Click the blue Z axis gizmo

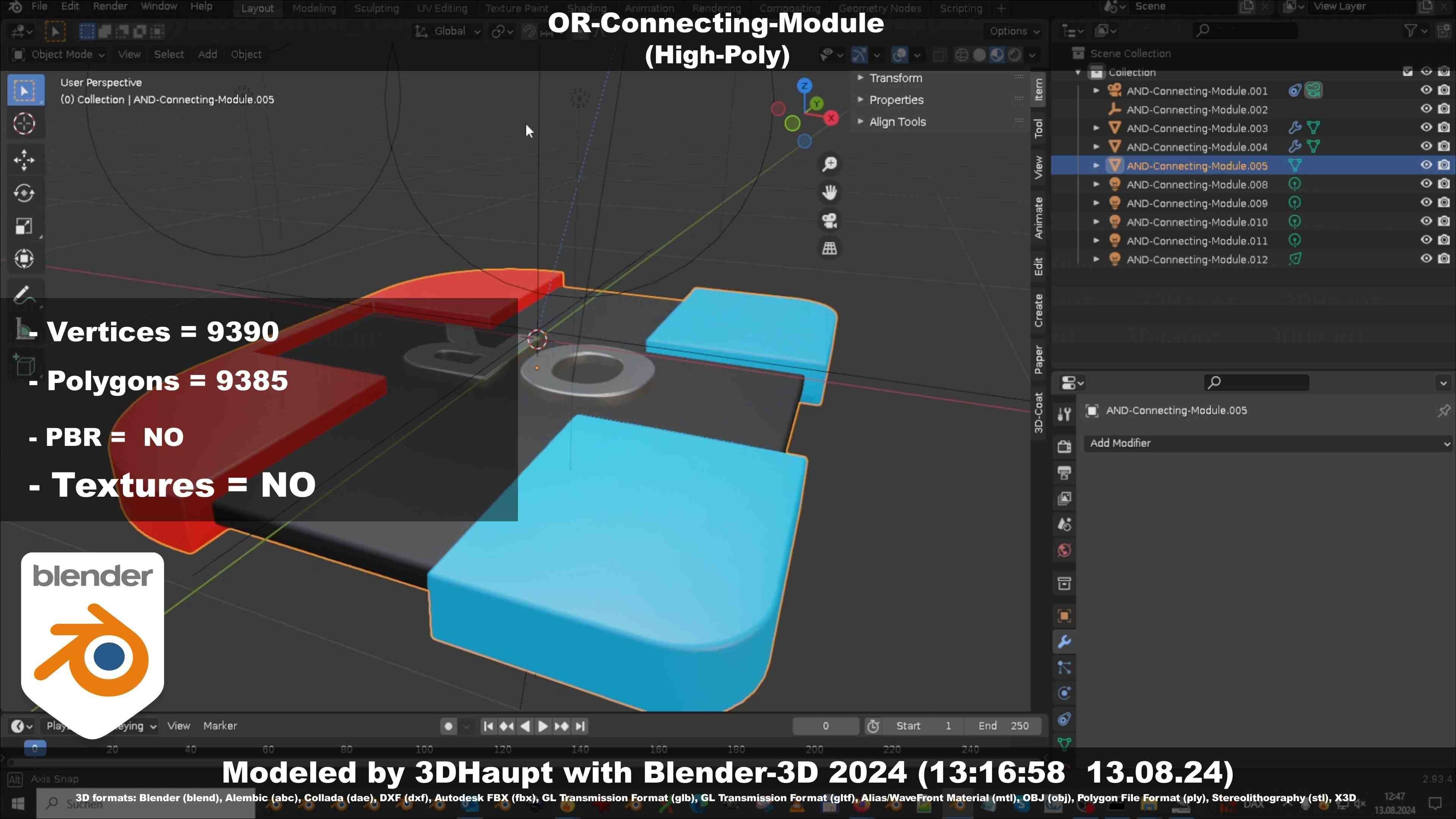(x=804, y=86)
